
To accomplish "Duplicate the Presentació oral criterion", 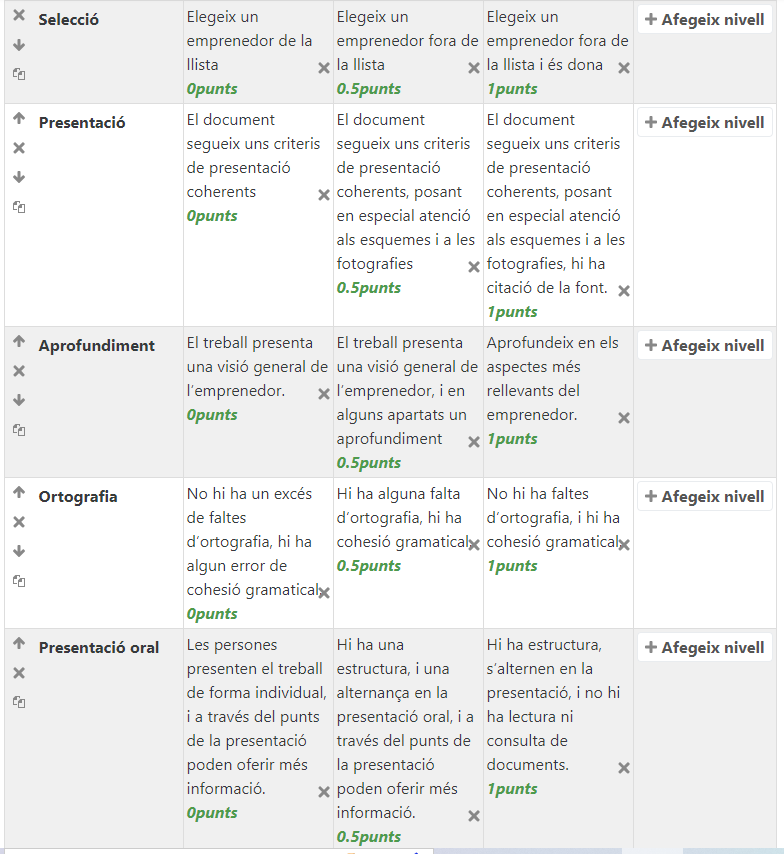I will point(19,702).
